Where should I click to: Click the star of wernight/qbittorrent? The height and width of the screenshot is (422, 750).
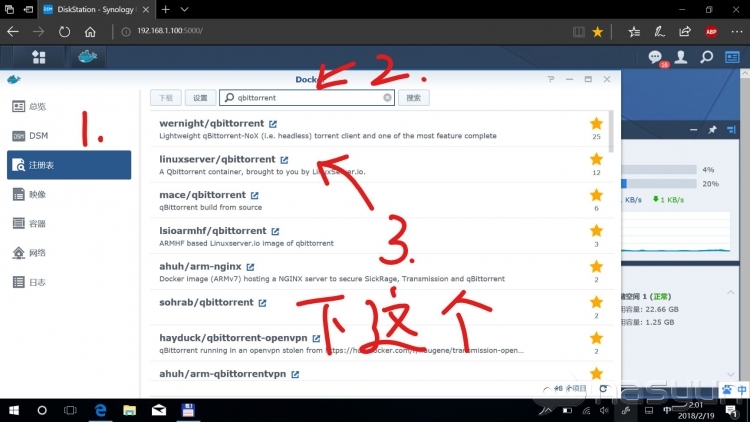point(596,123)
